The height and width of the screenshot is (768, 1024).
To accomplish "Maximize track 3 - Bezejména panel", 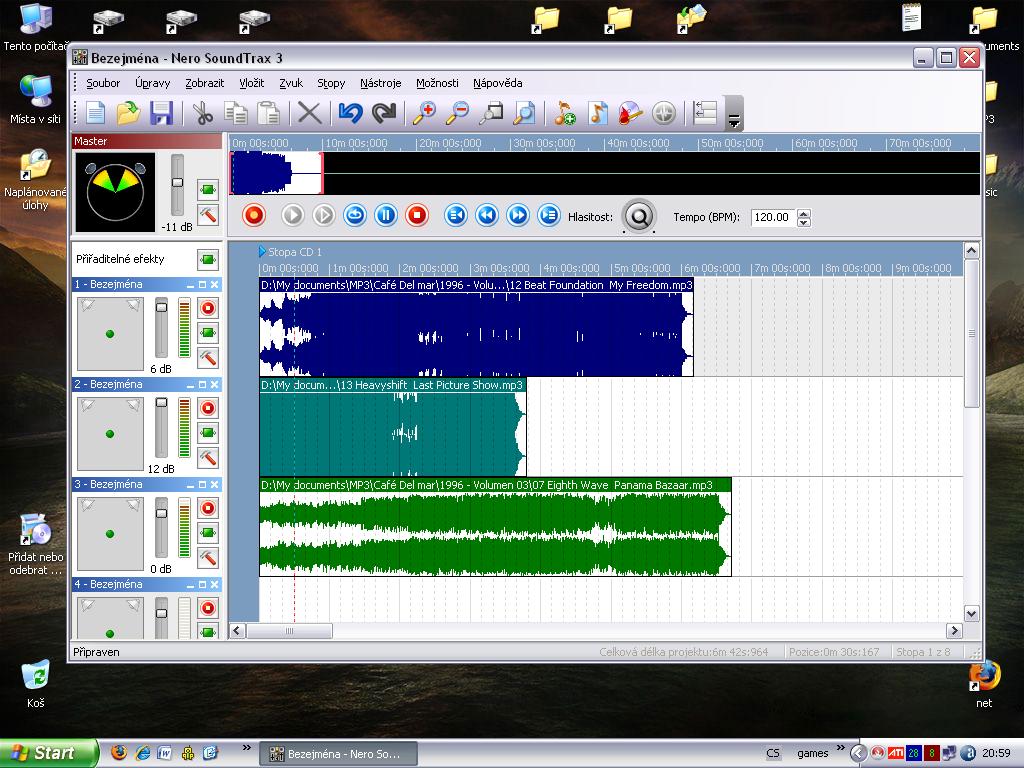I will [202, 485].
